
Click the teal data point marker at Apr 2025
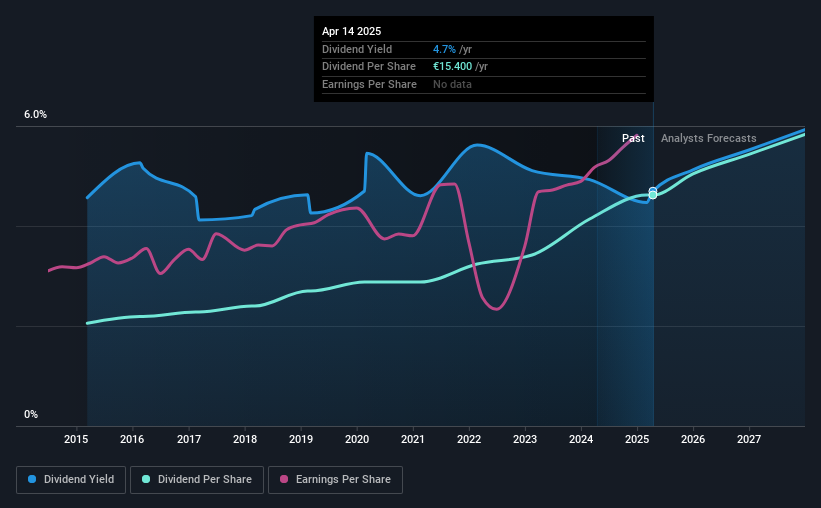click(653, 195)
